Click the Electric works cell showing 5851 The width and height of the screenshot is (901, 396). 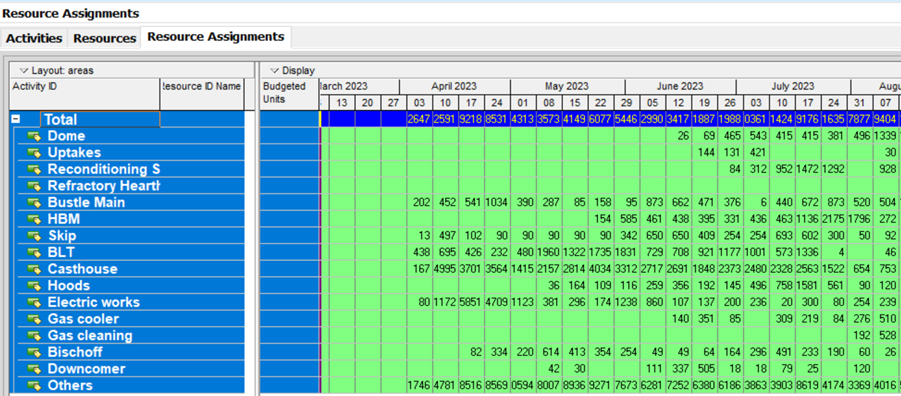click(x=471, y=302)
